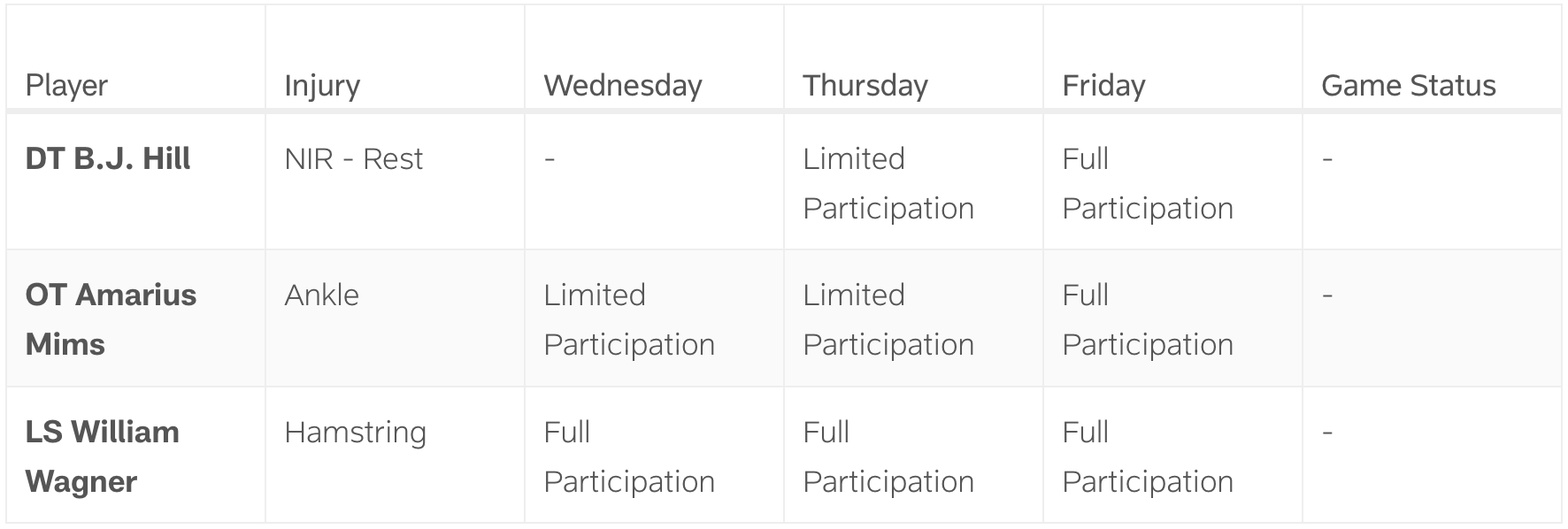Viewport: 1568px width, 529px height.
Task: Click William Wagner's Friday Full Participation cell
Action: tap(1147, 456)
